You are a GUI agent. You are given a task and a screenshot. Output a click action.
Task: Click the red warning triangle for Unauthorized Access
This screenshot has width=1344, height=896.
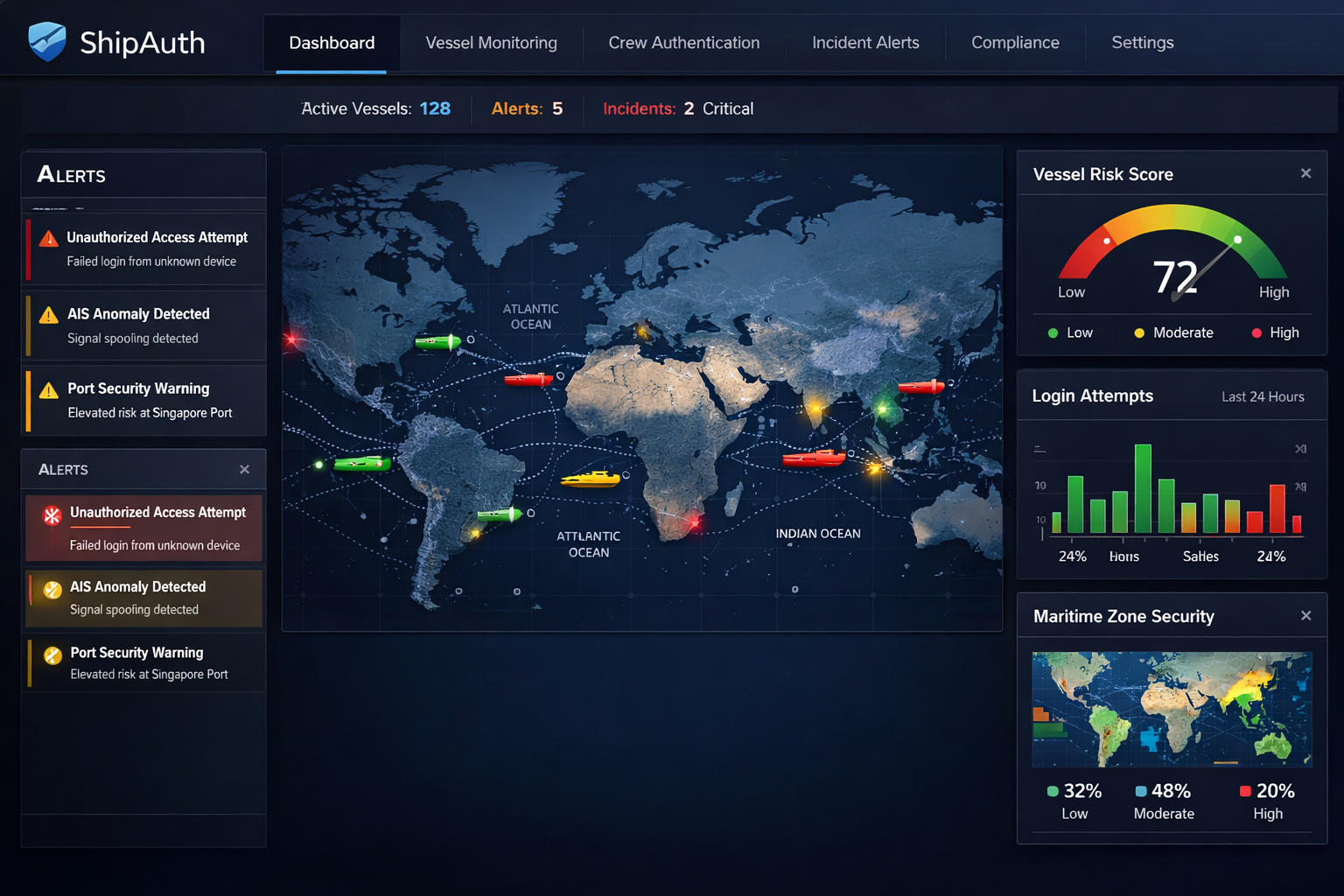point(49,239)
